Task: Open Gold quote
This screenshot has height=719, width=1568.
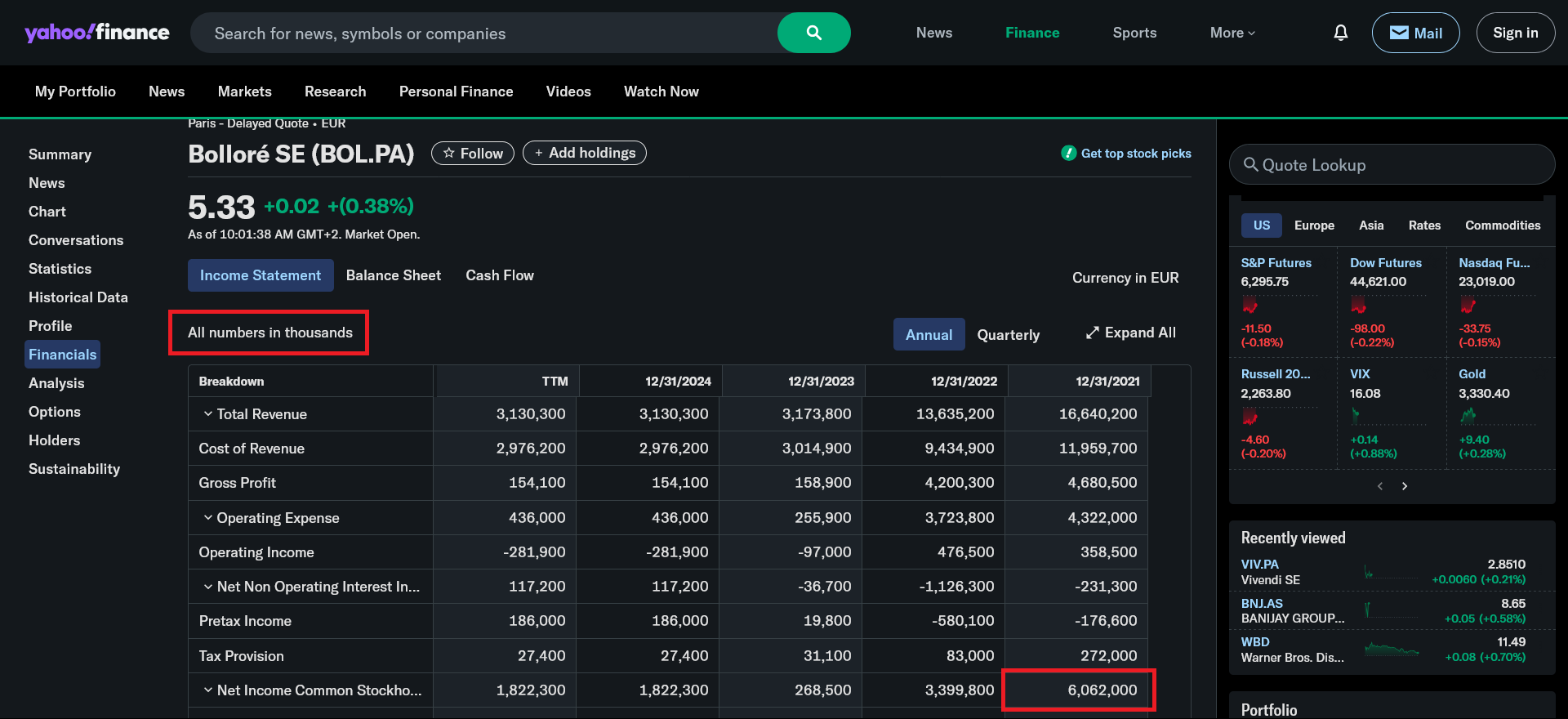Action: tap(1472, 374)
